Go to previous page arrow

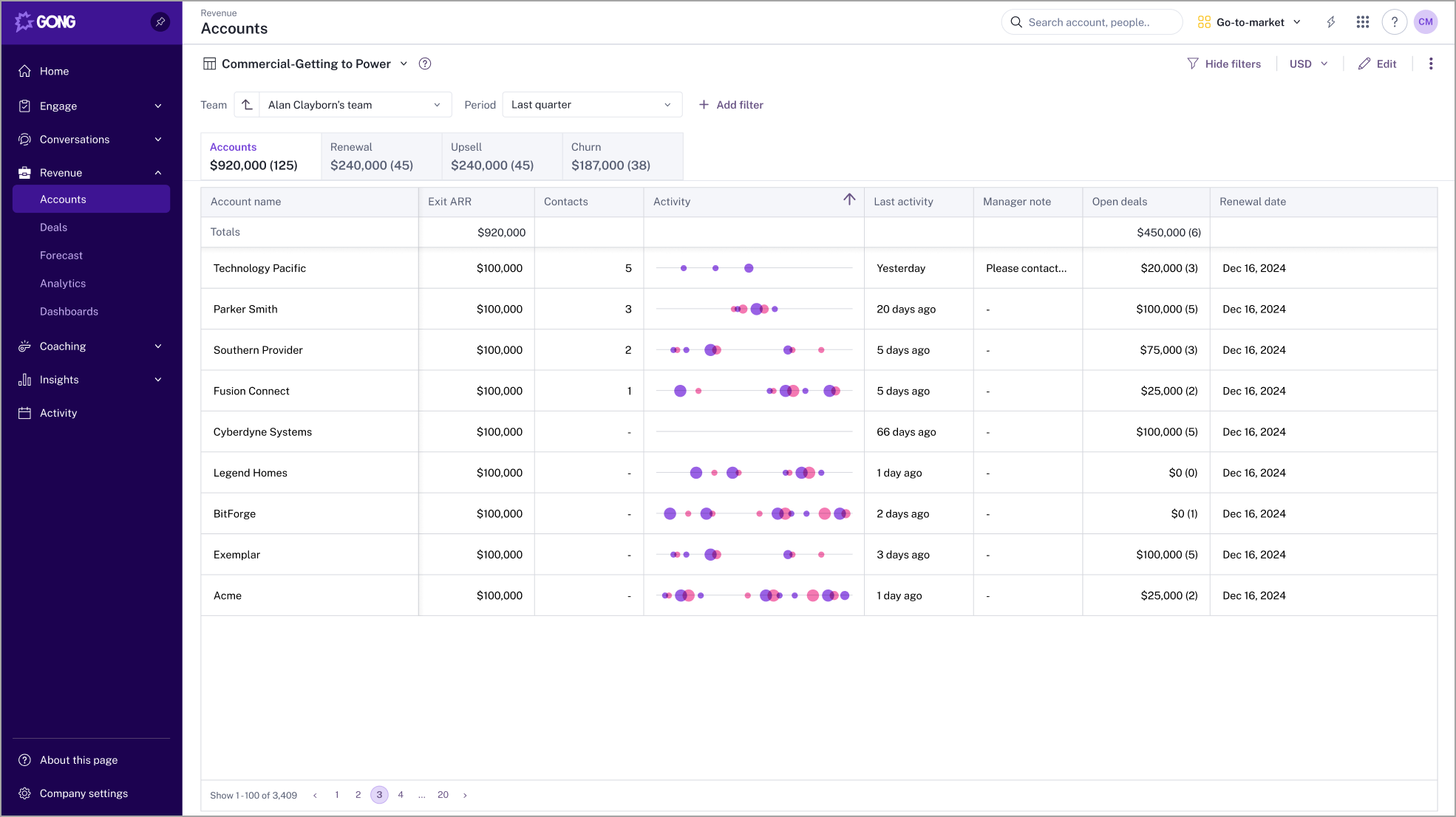tap(315, 795)
